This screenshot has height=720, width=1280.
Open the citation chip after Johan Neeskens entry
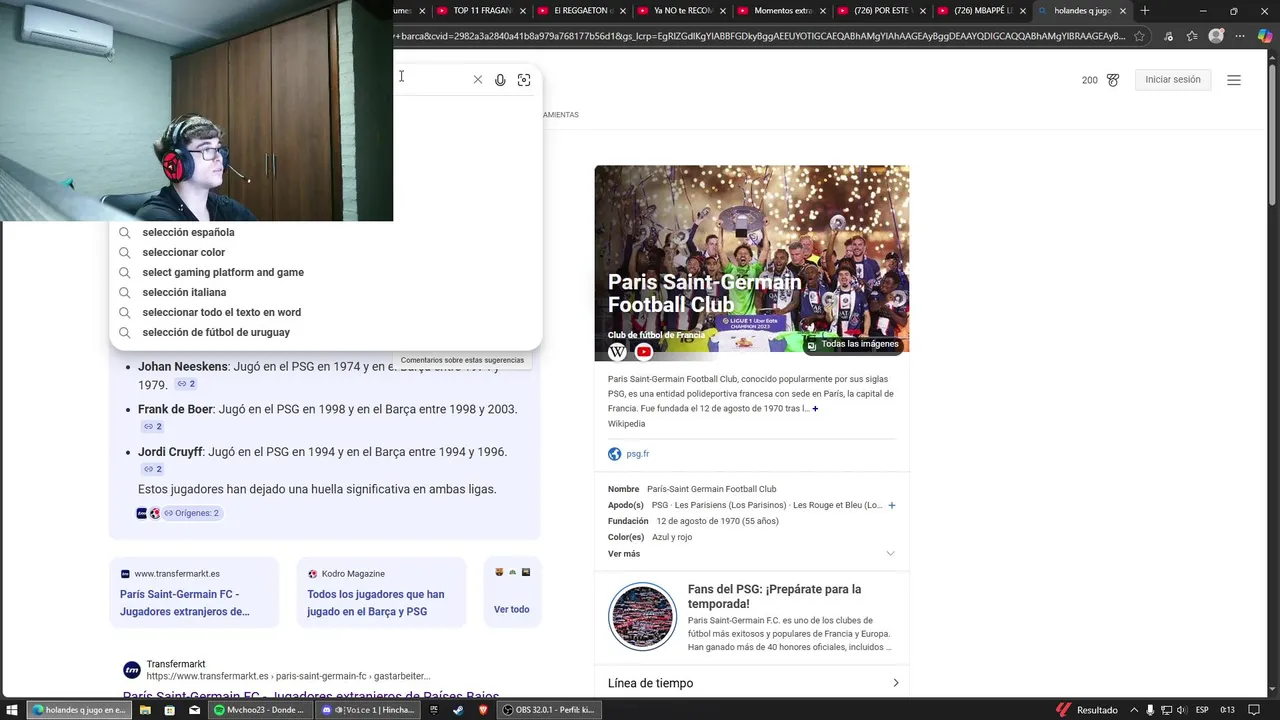point(186,384)
